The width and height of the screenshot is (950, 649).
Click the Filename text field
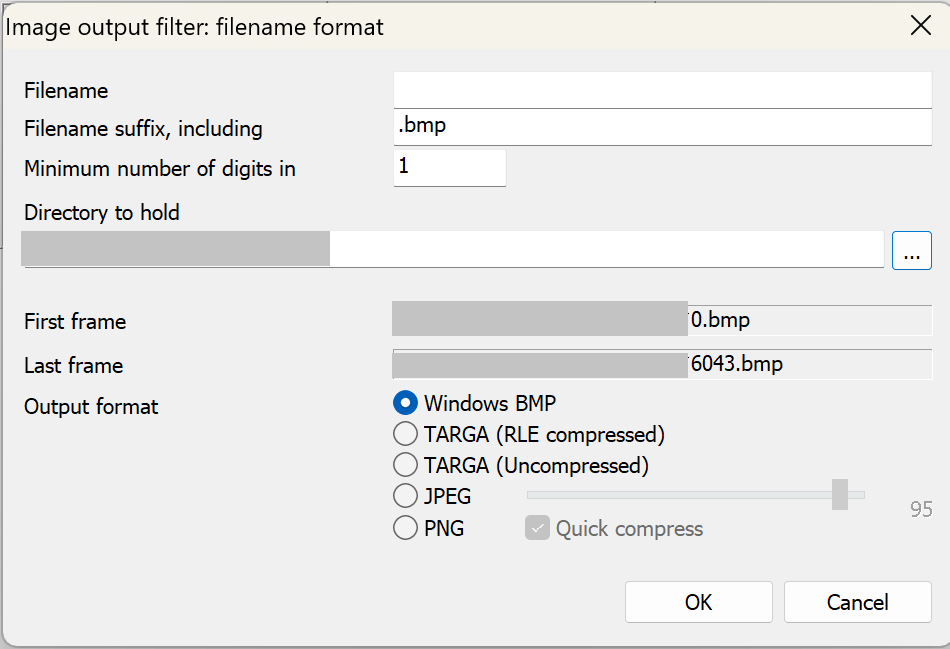pyautogui.click(x=662, y=90)
